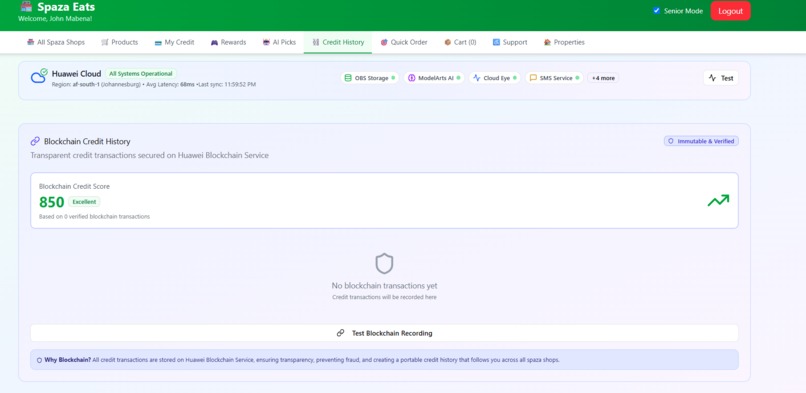Toggle the Senior Mode checkbox
The image size is (806, 393).
pos(656,10)
